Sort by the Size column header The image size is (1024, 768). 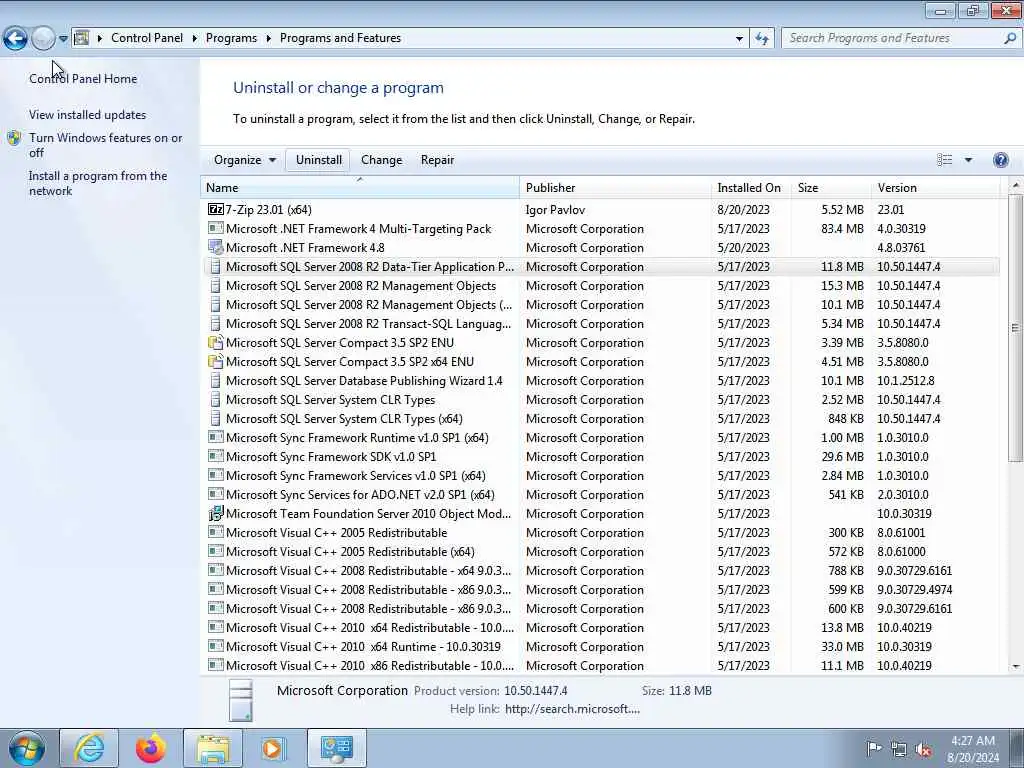[831, 187]
